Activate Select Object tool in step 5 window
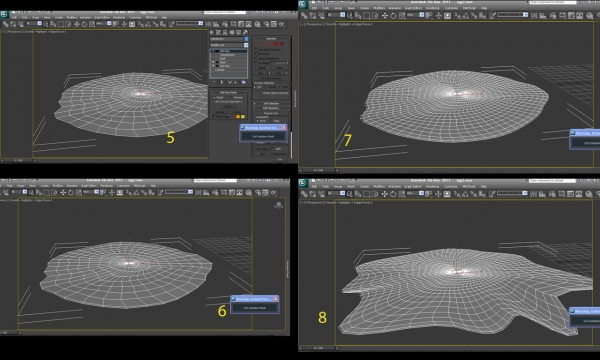 coord(46,24)
